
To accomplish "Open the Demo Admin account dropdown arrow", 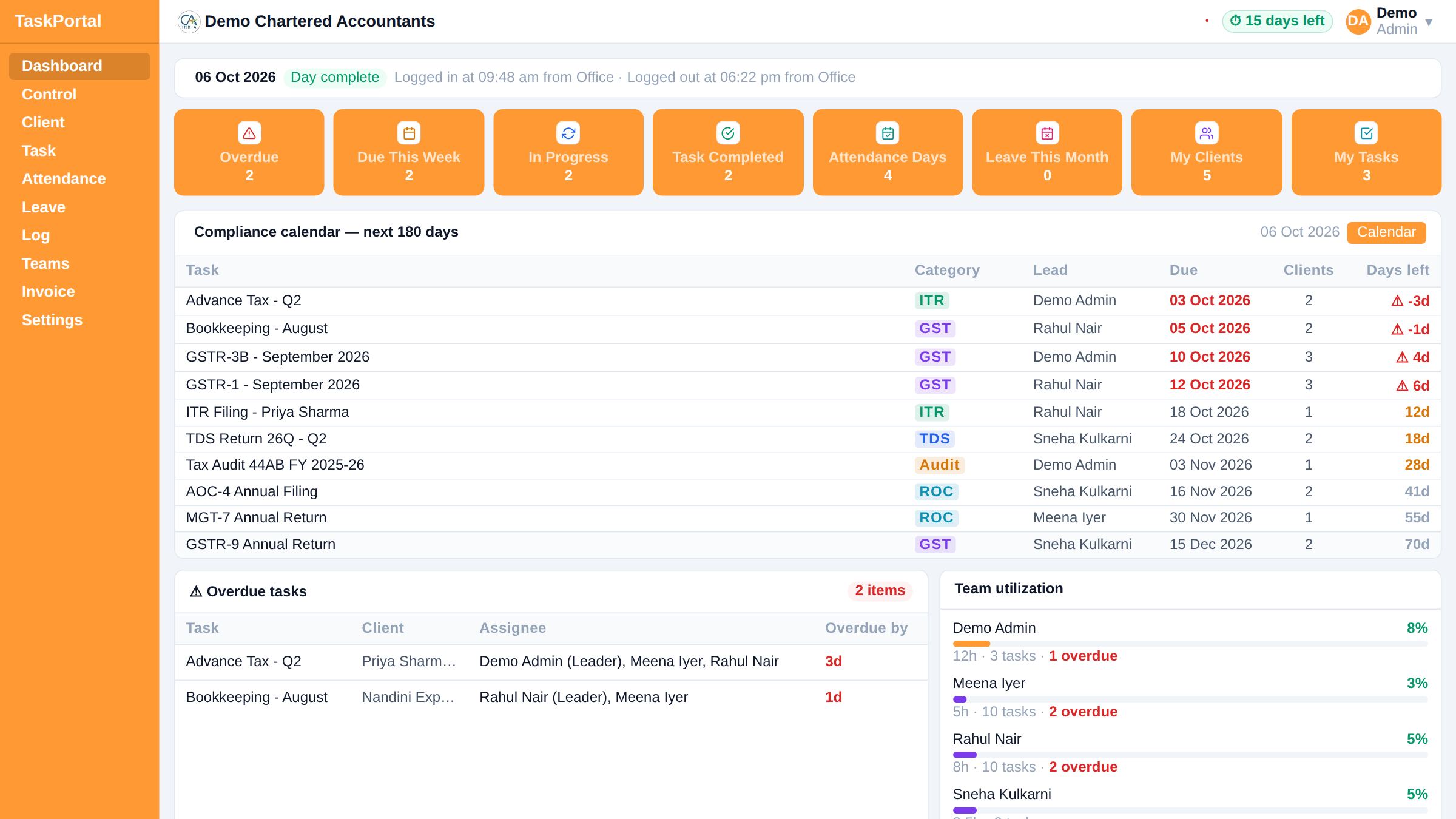I will 1429,22.
